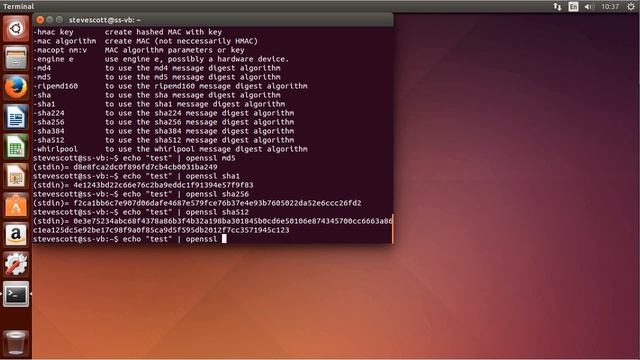Open the Ubuntu Dash search launcher
Viewport: 640px width, 360px height.
pyautogui.click(x=16, y=29)
